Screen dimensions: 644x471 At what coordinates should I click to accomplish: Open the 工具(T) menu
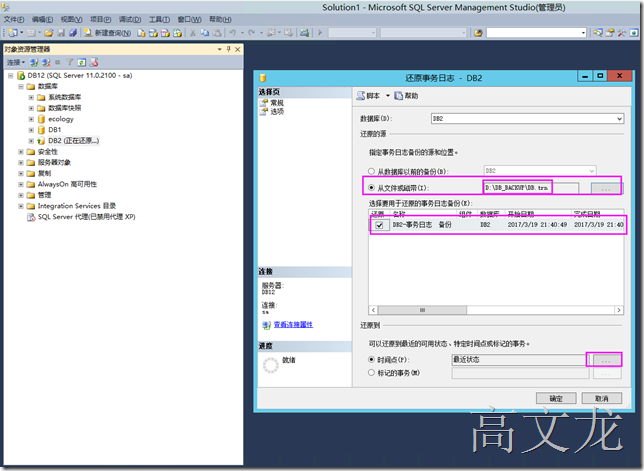coord(159,19)
